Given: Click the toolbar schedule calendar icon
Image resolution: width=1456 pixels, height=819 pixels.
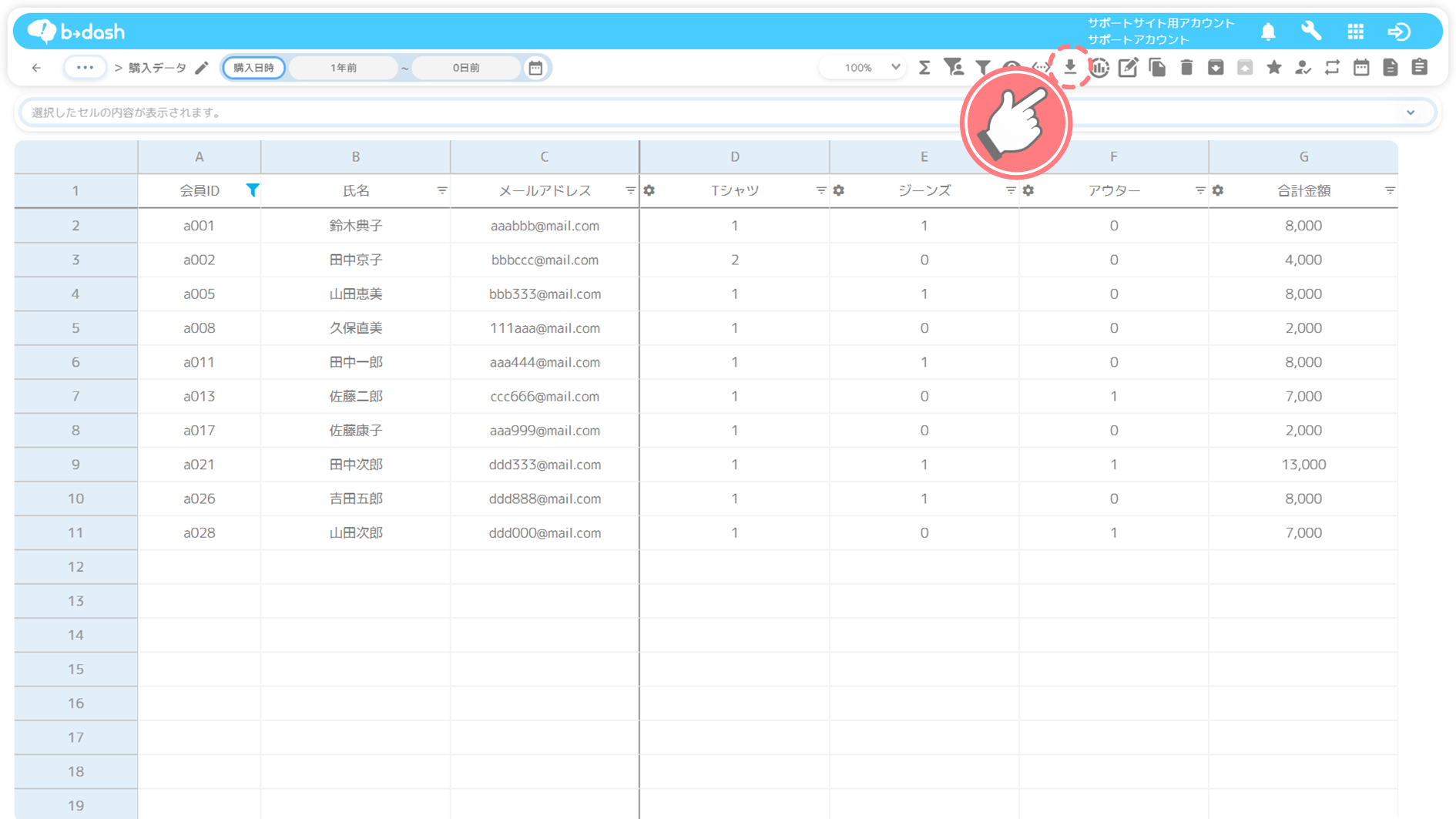Looking at the screenshot, I should pos(1361,68).
